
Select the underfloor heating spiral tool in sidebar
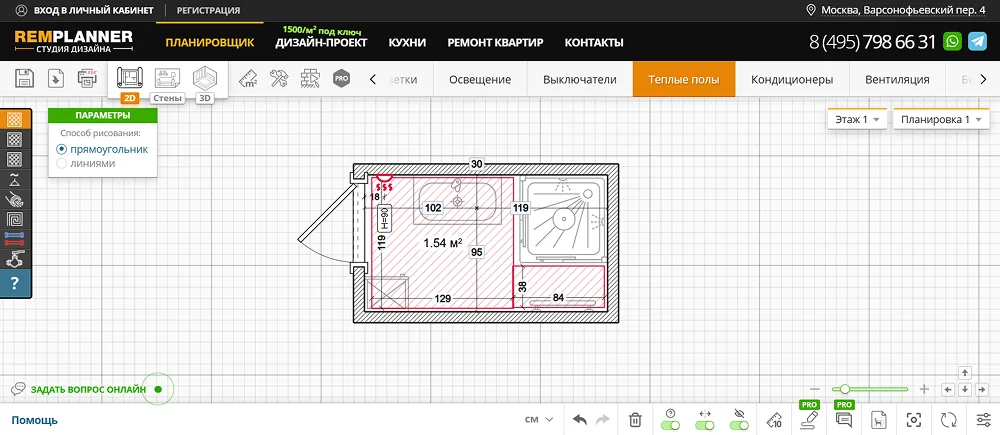tap(15, 219)
